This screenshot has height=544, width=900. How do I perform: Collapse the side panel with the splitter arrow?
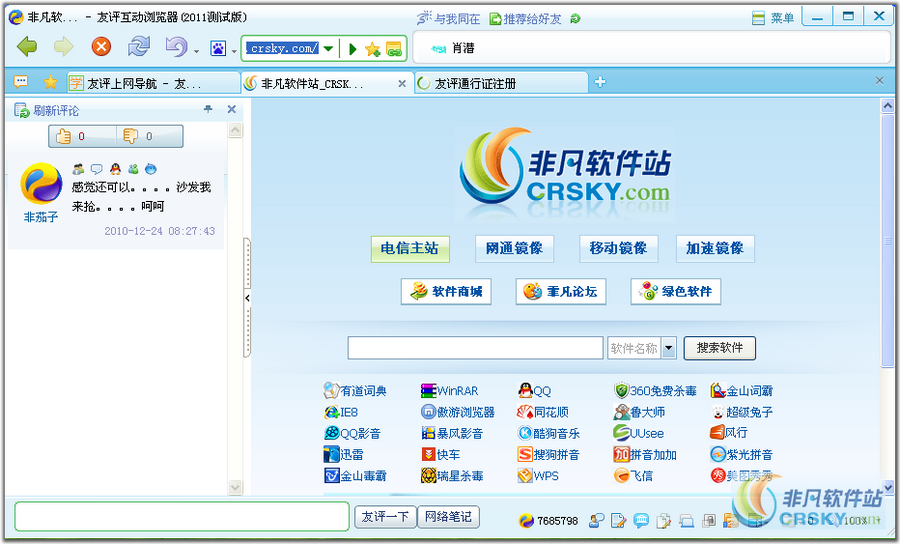pos(247,298)
